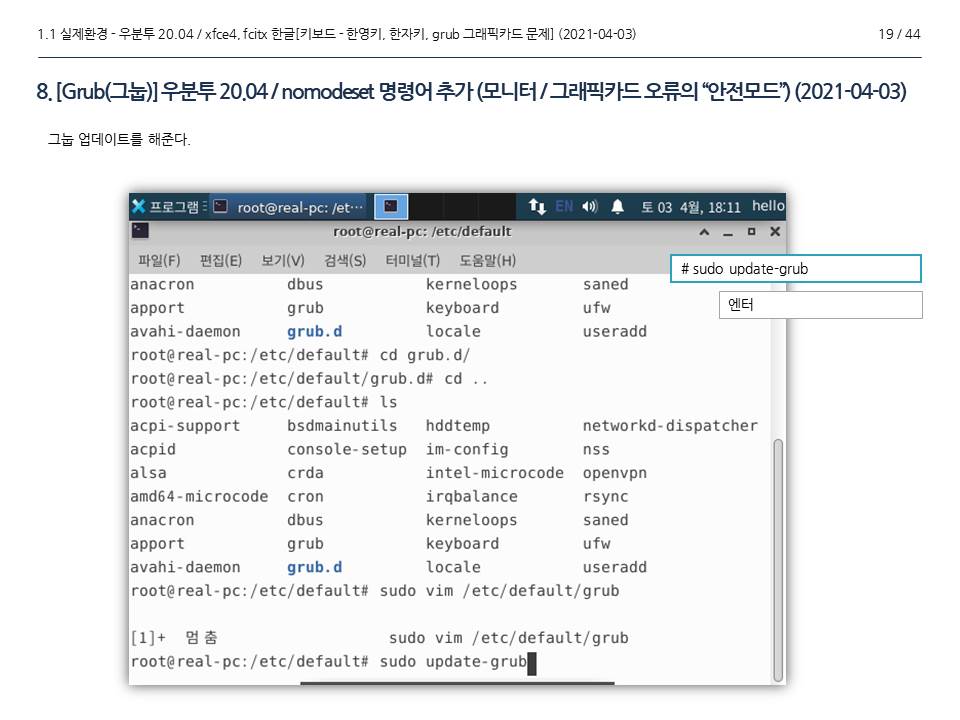Click 'acpid' in the listing

pos(153,449)
